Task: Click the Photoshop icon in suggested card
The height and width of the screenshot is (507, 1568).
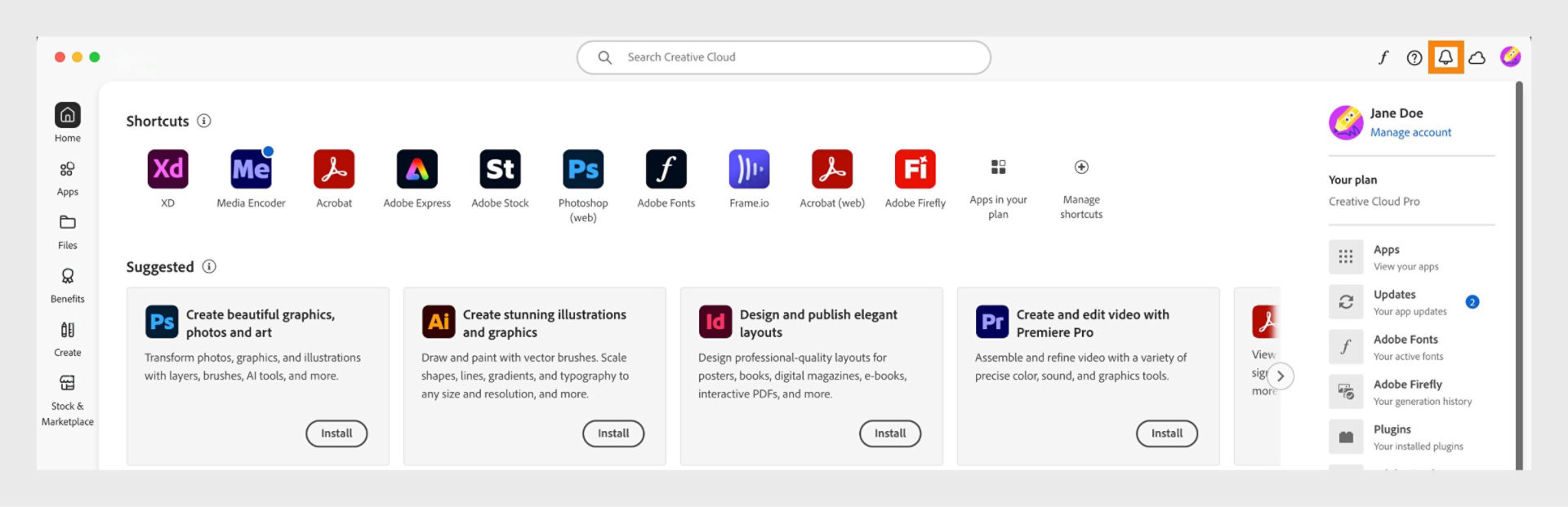Action: coord(162,322)
